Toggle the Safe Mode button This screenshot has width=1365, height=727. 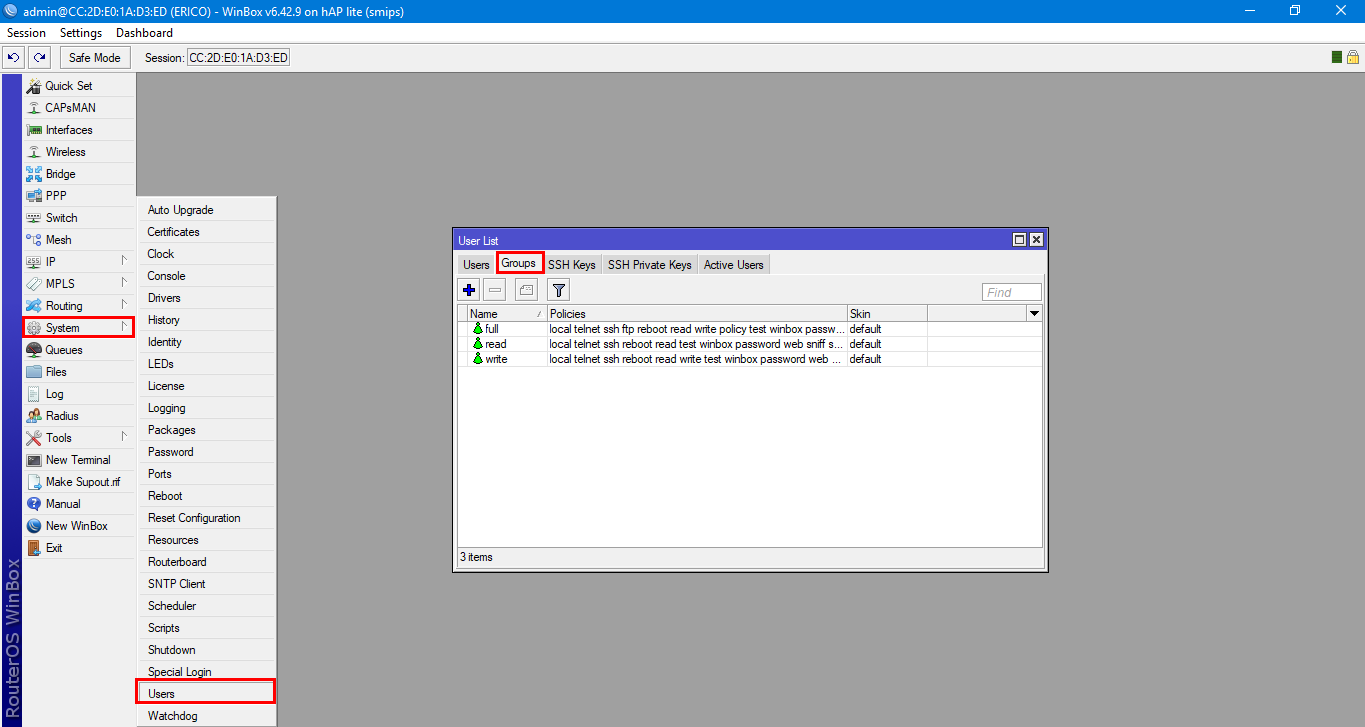click(x=95, y=58)
